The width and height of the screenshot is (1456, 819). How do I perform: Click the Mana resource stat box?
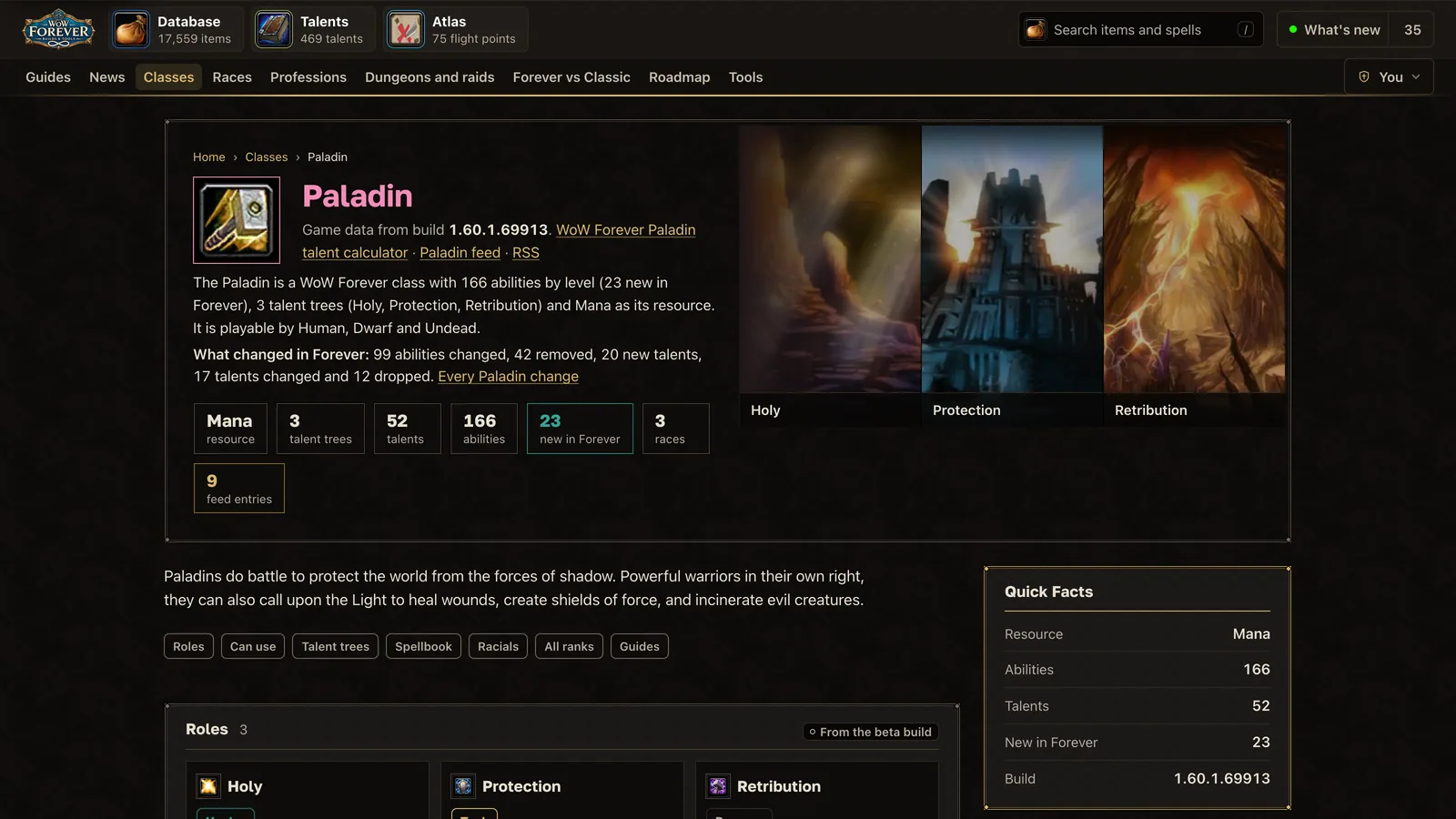[x=230, y=429]
